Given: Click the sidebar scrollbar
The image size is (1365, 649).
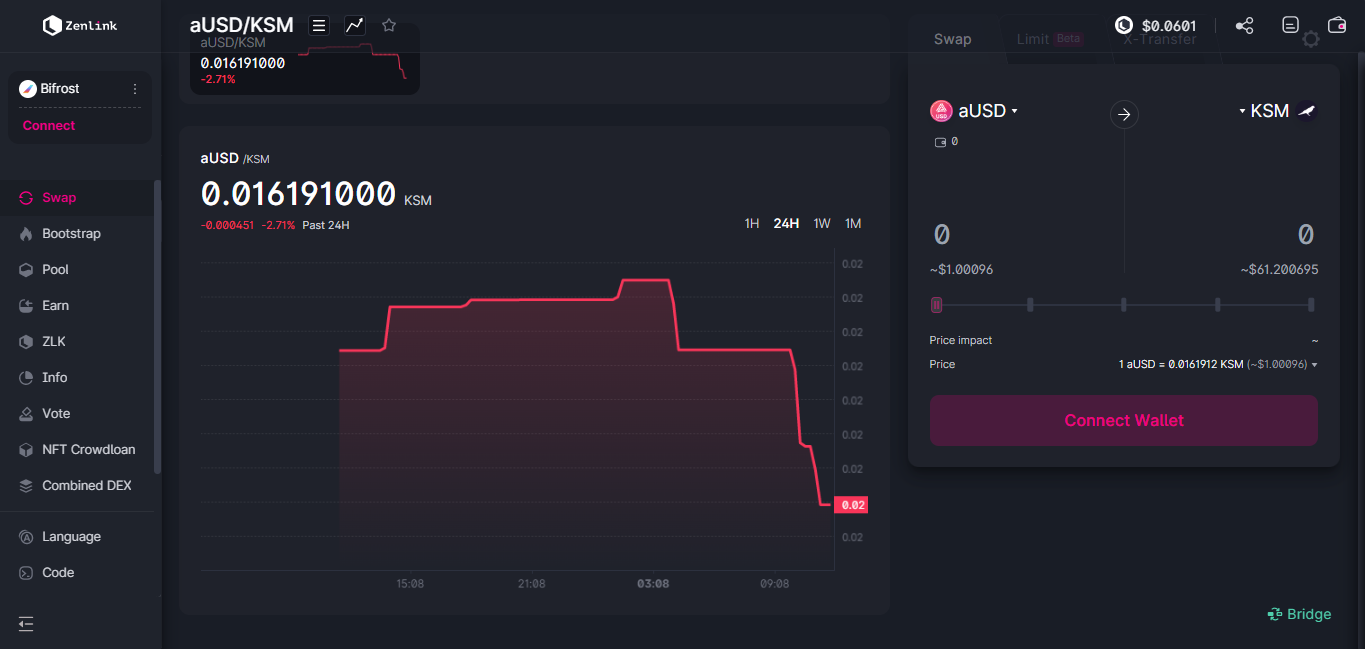Looking at the screenshot, I should (157, 326).
